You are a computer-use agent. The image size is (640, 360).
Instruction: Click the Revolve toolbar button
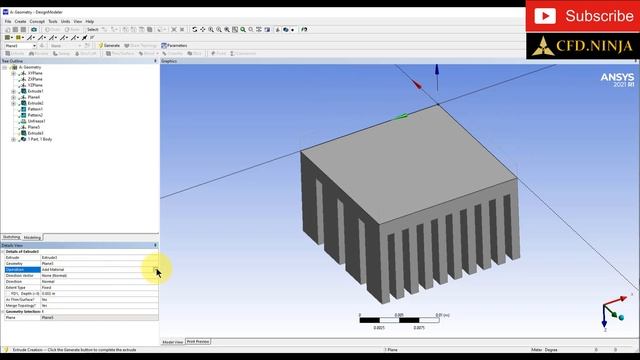coord(38,53)
